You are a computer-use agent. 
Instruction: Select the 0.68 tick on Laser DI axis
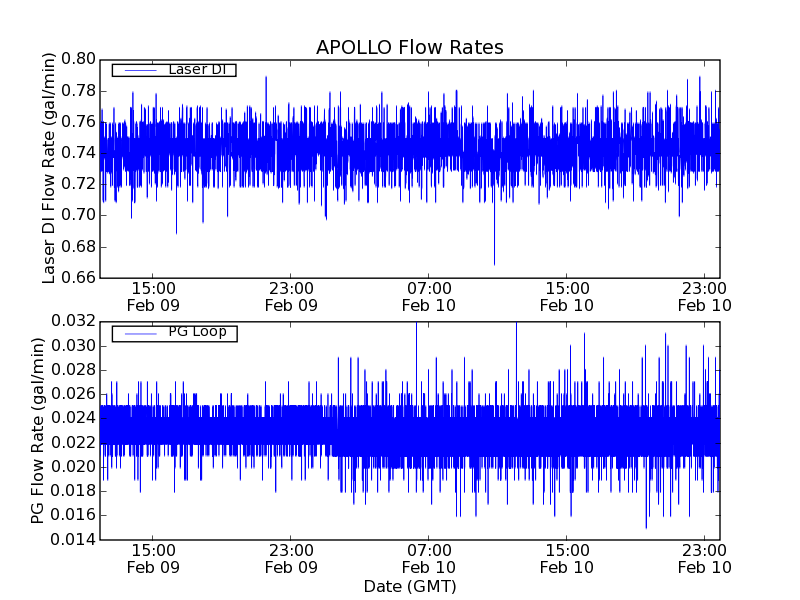tap(79, 246)
